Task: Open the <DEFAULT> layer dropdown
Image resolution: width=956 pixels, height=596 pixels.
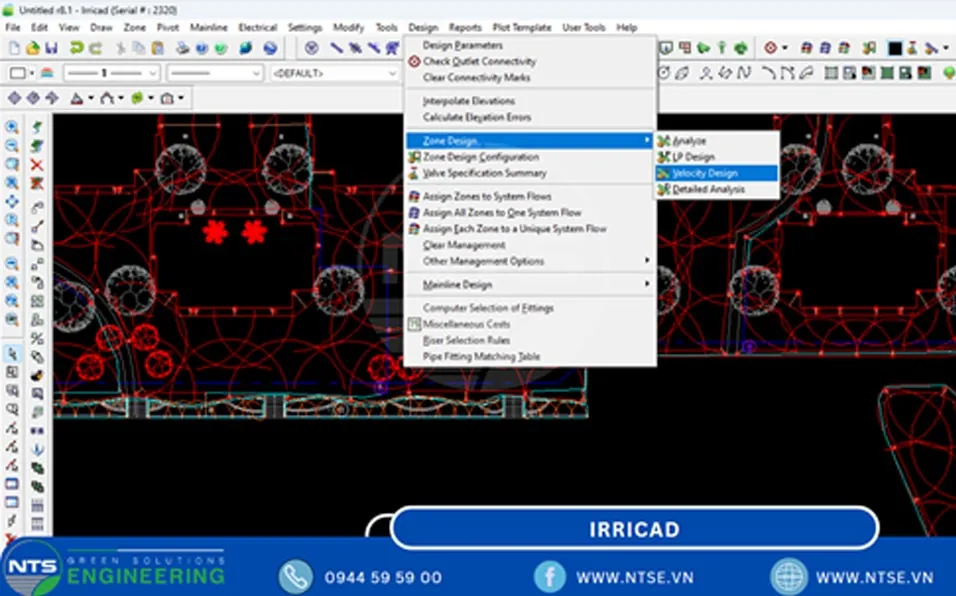Action: tap(334, 73)
